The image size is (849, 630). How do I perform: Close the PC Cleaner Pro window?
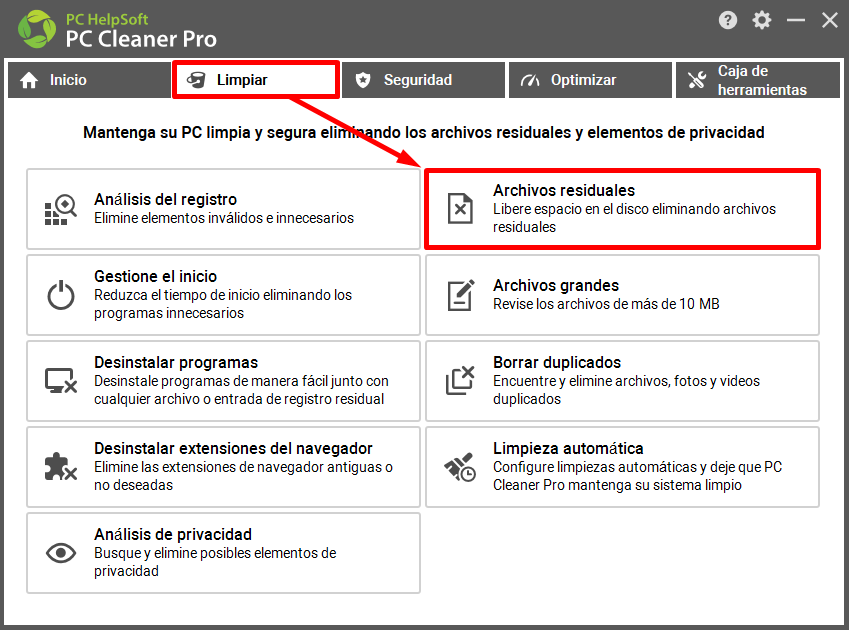(830, 21)
